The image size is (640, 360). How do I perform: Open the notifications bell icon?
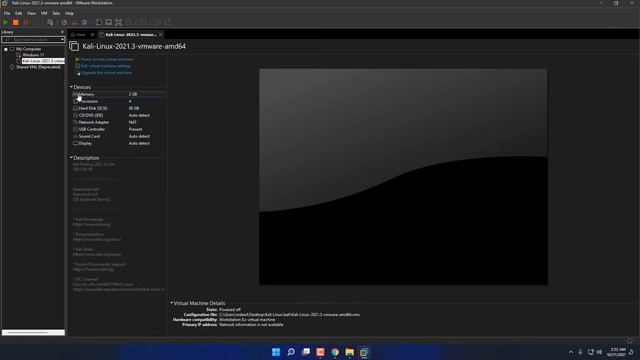[631, 352]
